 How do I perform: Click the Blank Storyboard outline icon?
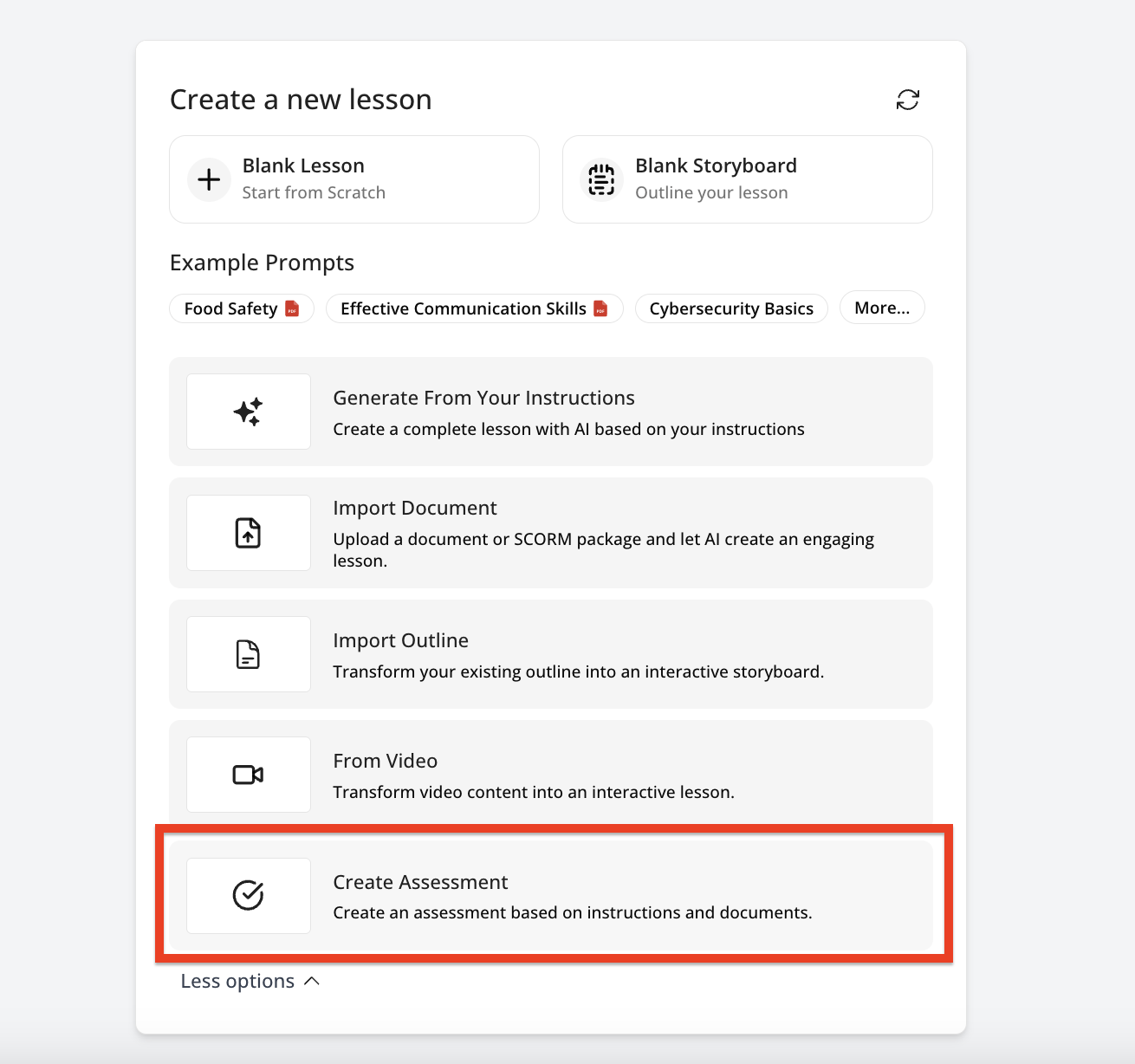(601, 180)
